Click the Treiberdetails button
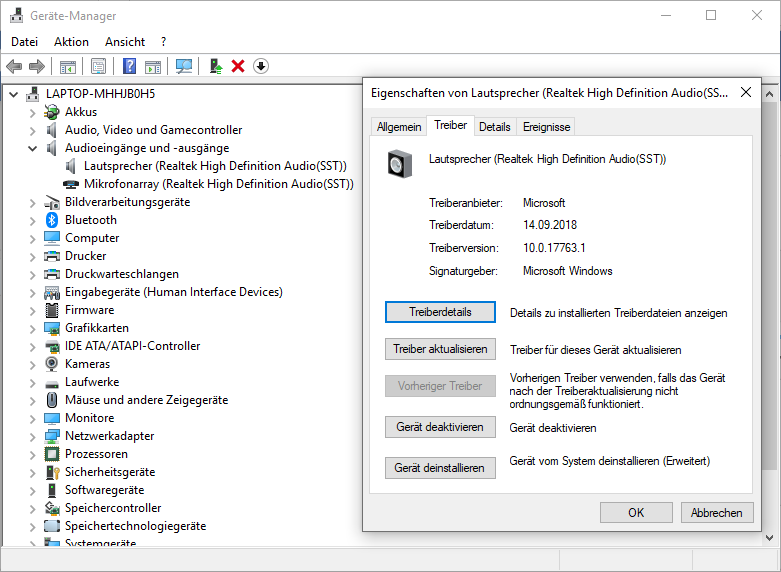The height and width of the screenshot is (572, 781). [x=440, y=312]
